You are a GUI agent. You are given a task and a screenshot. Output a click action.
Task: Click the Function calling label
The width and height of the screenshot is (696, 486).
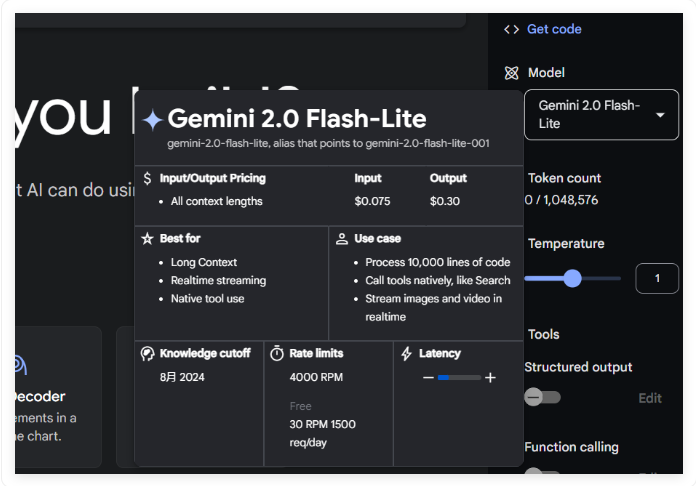pos(571,447)
